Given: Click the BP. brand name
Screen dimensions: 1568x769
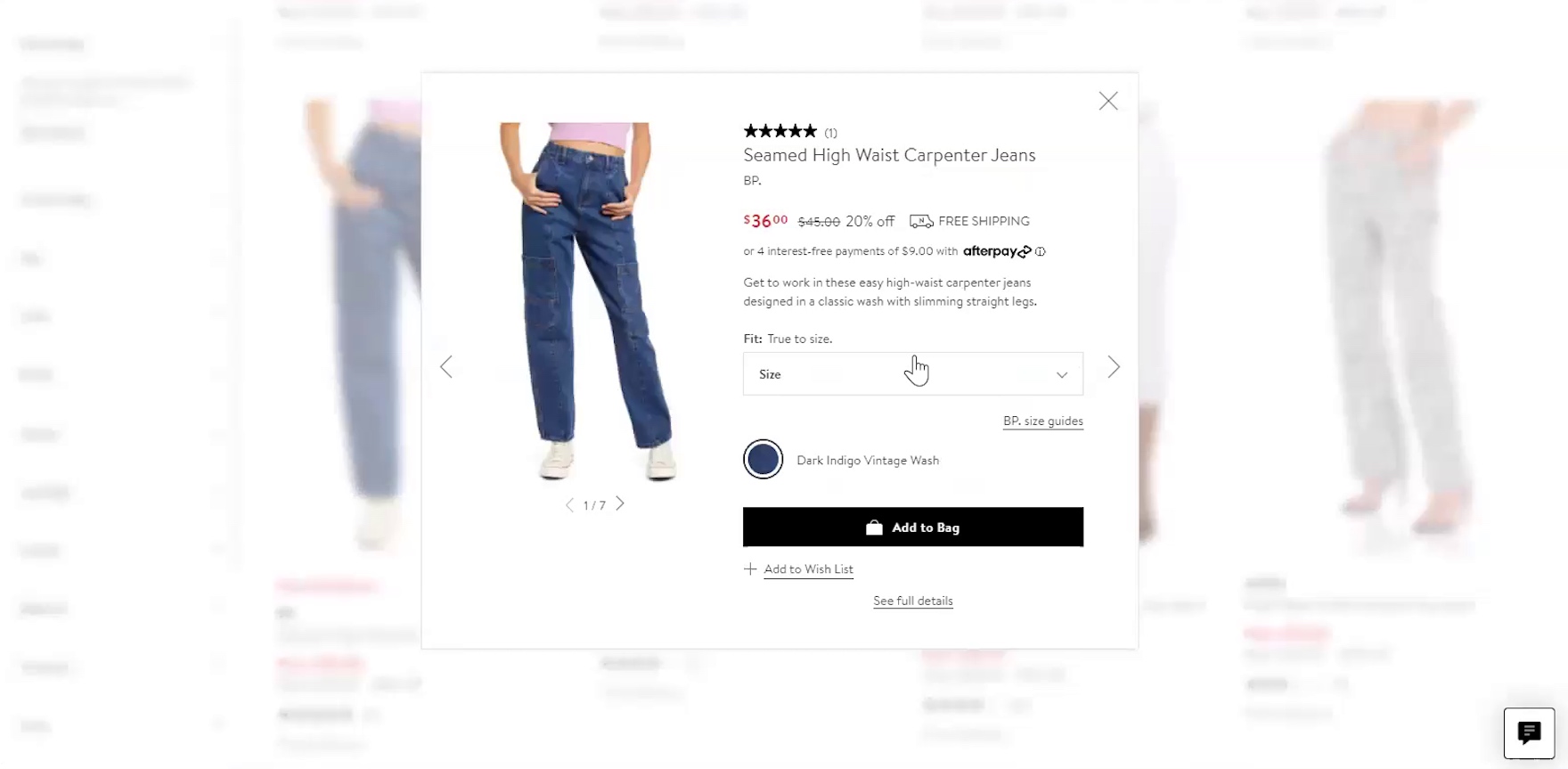Looking at the screenshot, I should [753, 181].
